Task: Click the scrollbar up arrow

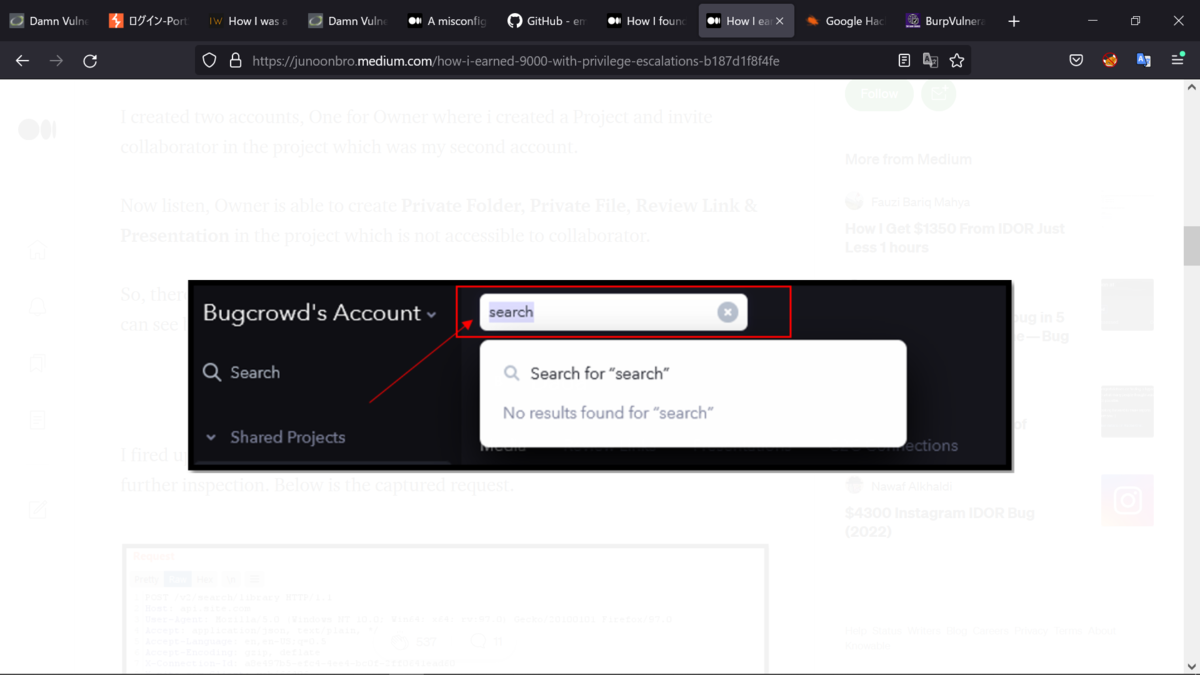Action: [x=1191, y=88]
